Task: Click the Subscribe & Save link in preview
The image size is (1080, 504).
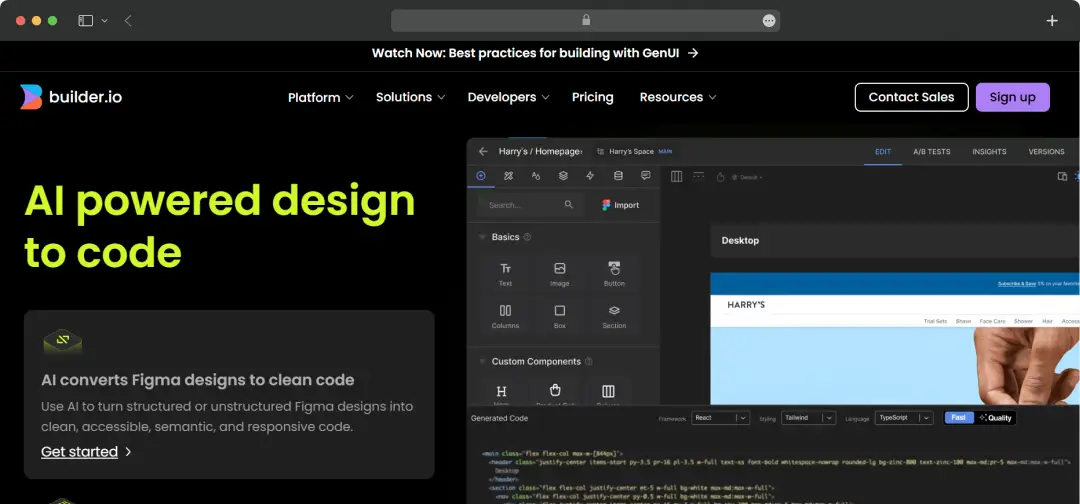Action: pos(1016,284)
